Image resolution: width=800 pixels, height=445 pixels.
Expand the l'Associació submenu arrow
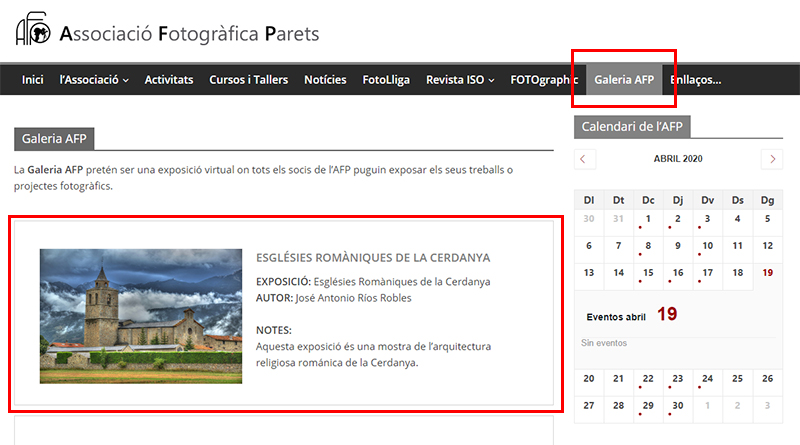126,81
